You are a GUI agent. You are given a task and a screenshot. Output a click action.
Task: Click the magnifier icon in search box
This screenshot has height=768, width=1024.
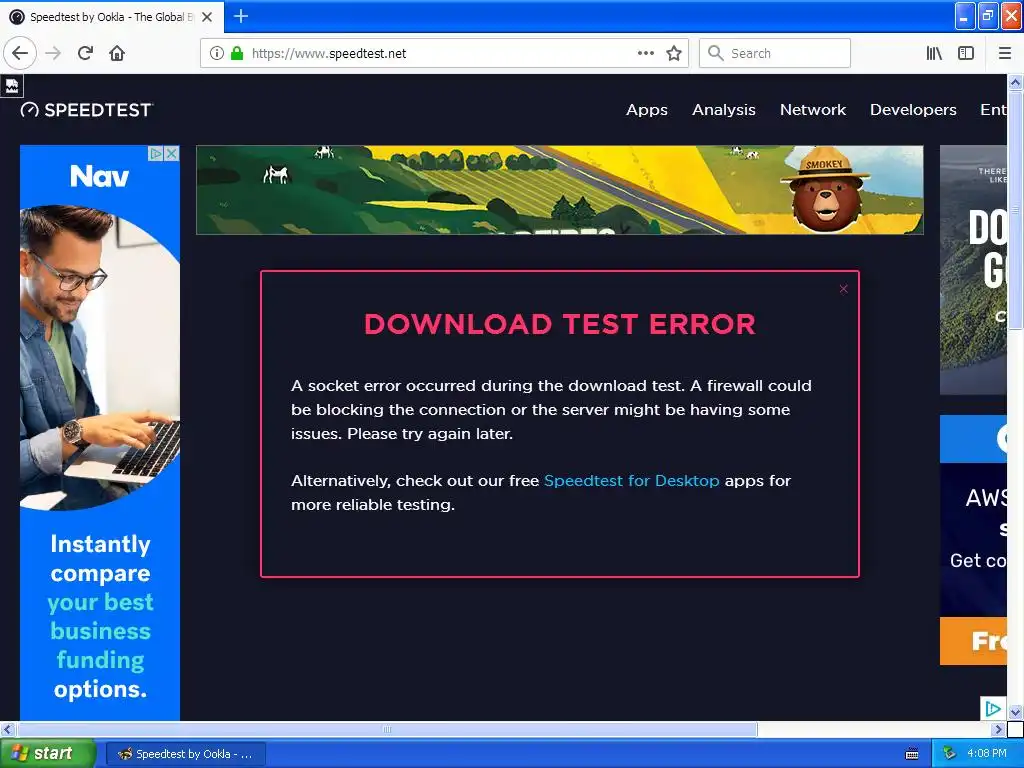[716, 53]
